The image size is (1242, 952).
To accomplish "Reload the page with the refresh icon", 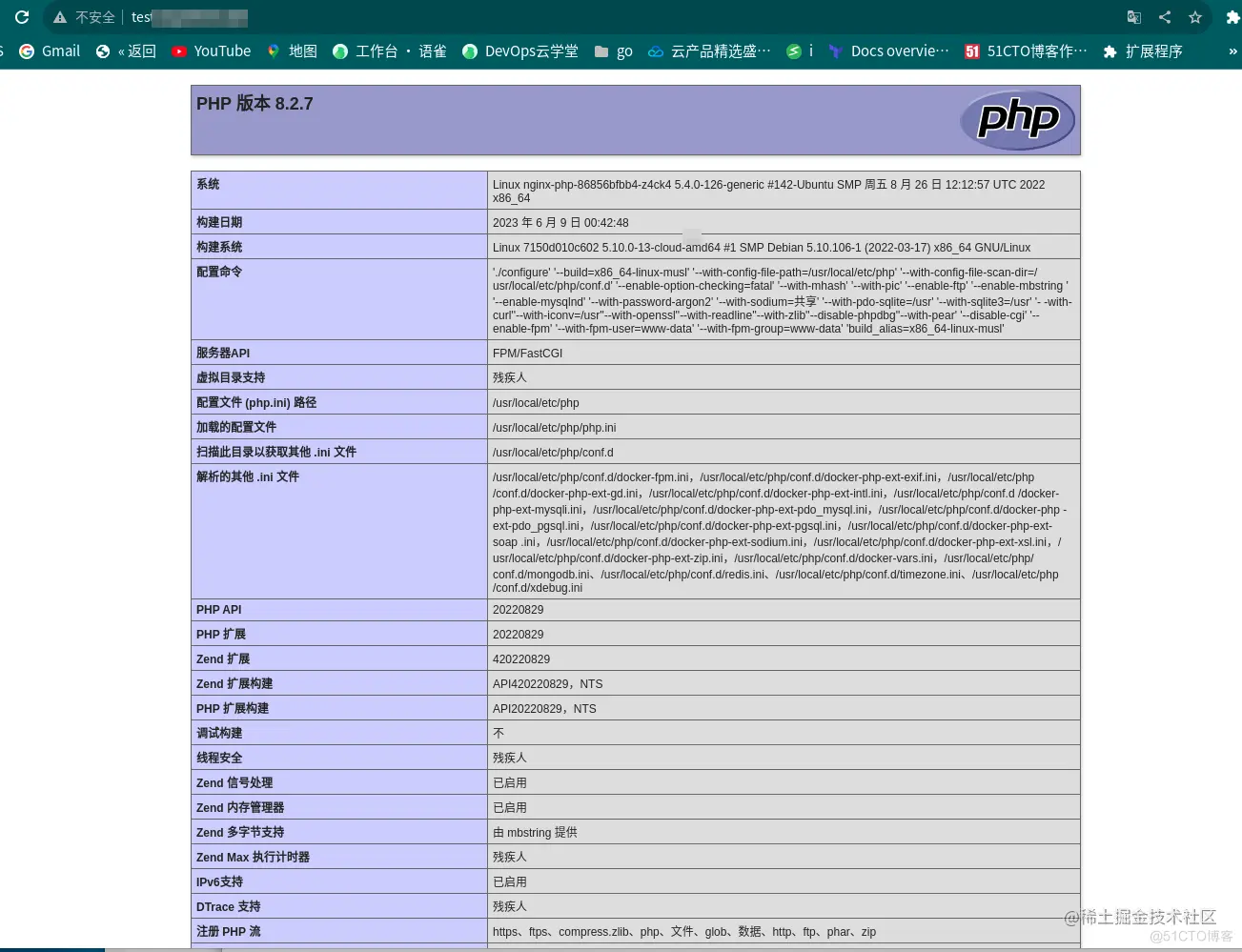I will coord(22,17).
